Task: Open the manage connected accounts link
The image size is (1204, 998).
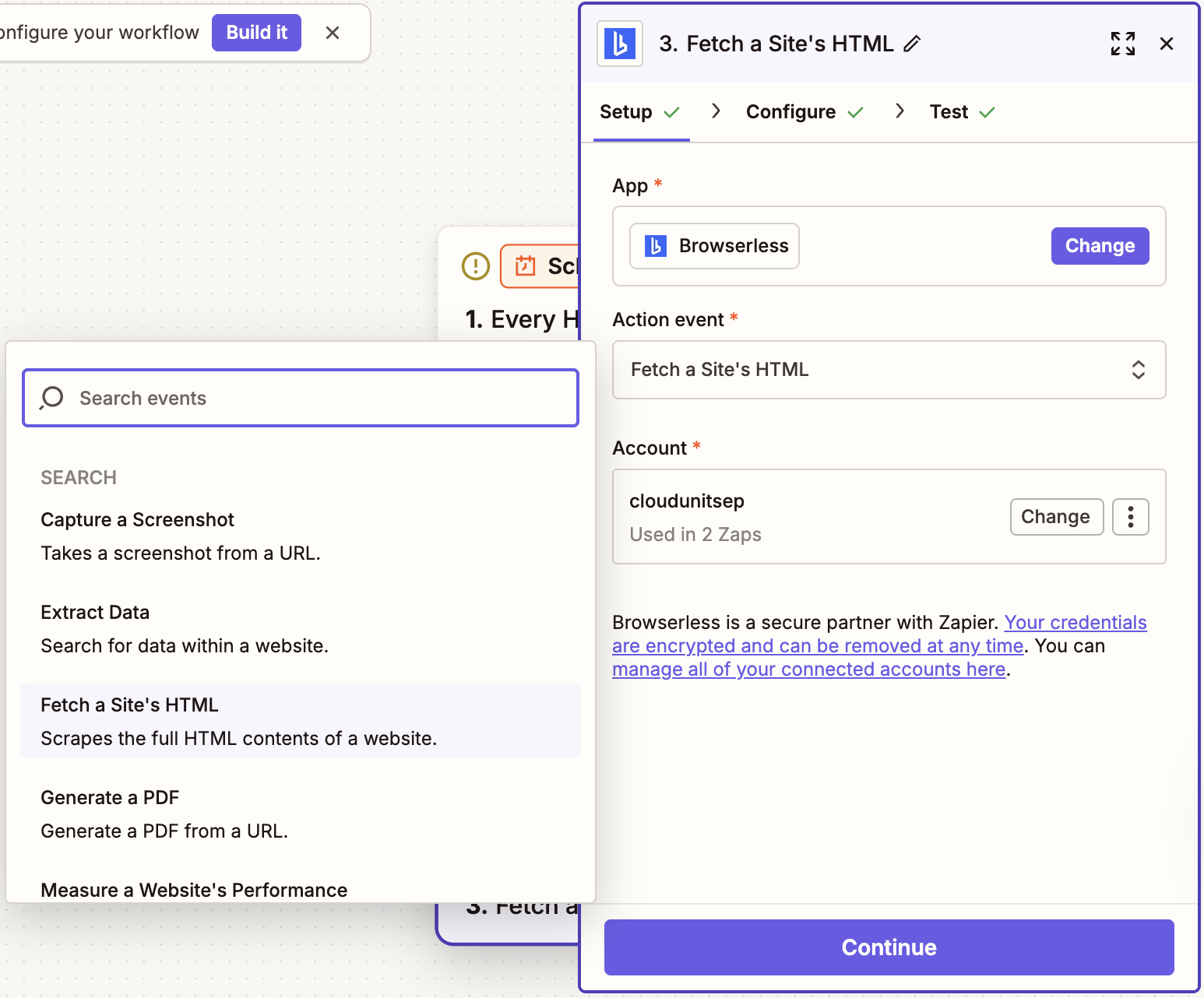Action: [810, 669]
